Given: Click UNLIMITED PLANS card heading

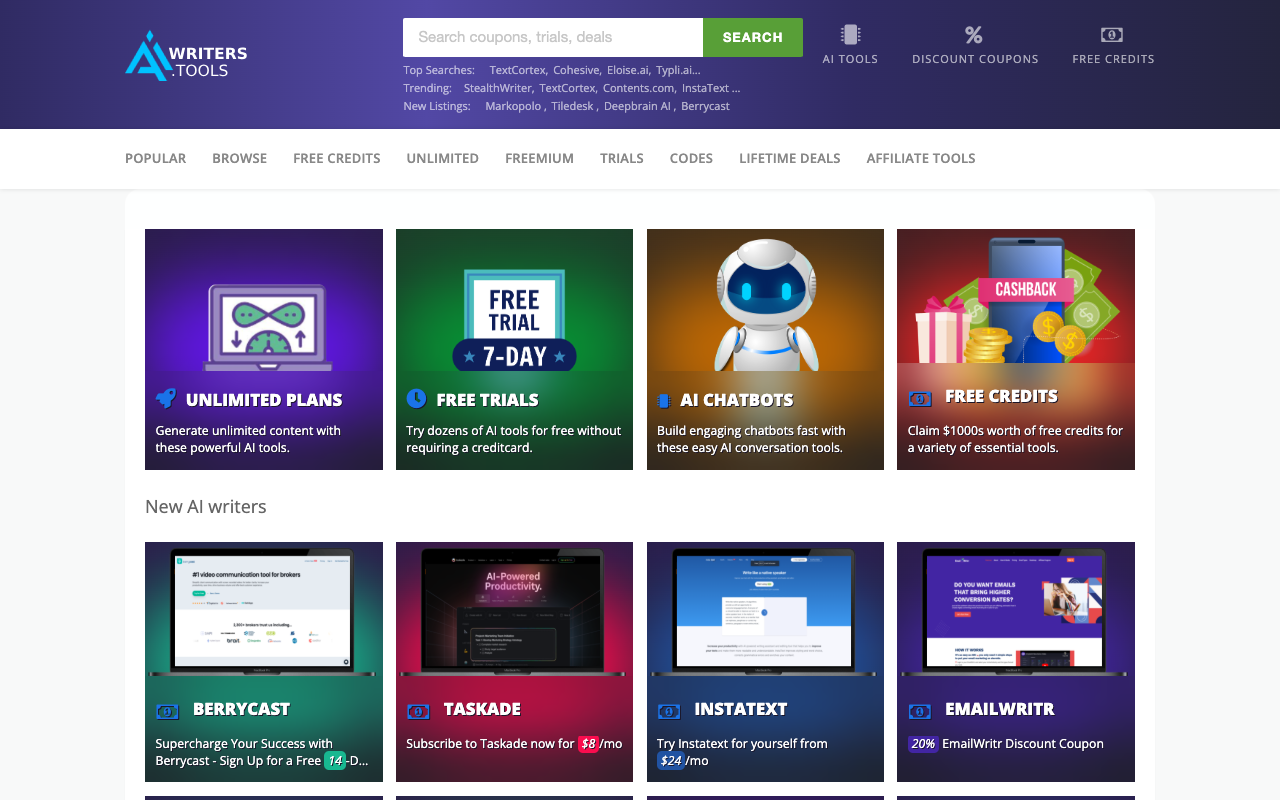Looking at the screenshot, I should pyautogui.click(x=264, y=400).
